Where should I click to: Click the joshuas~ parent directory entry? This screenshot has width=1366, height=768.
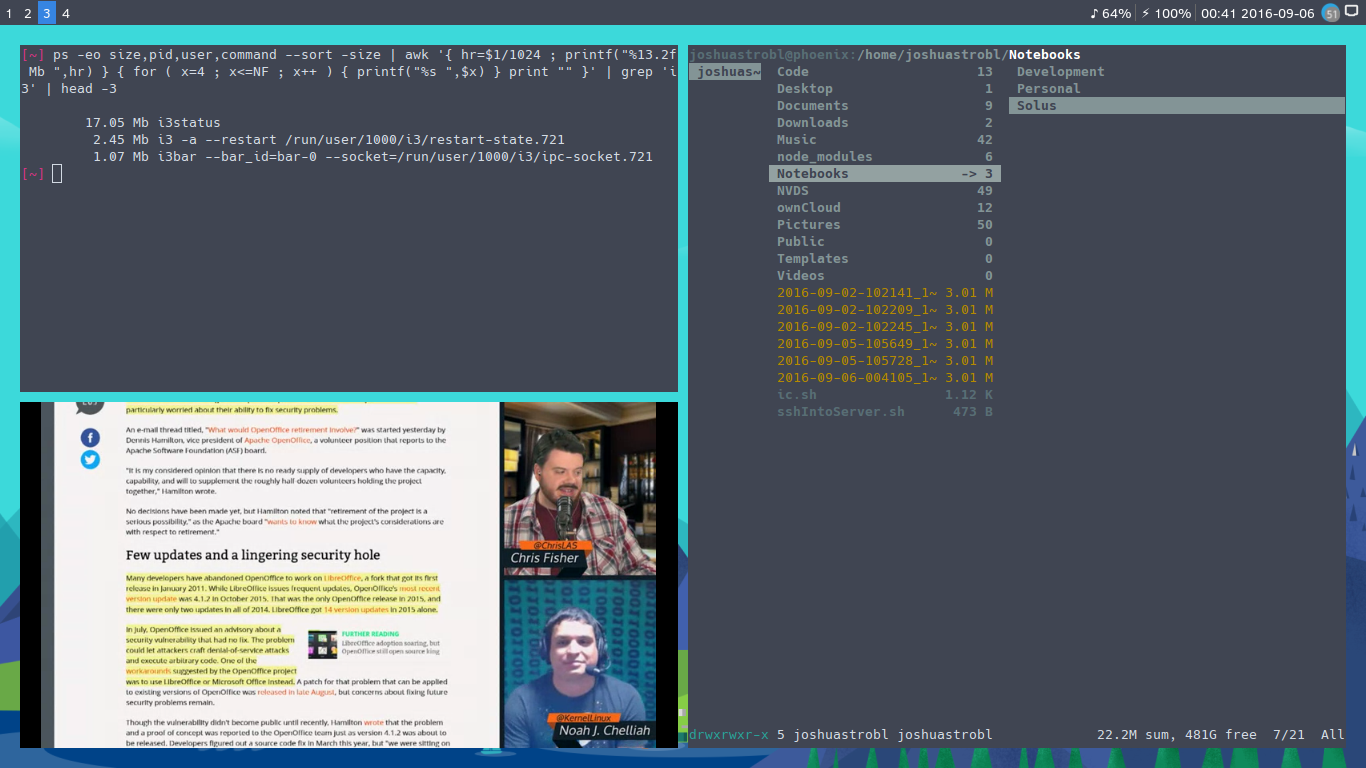pos(726,72)
